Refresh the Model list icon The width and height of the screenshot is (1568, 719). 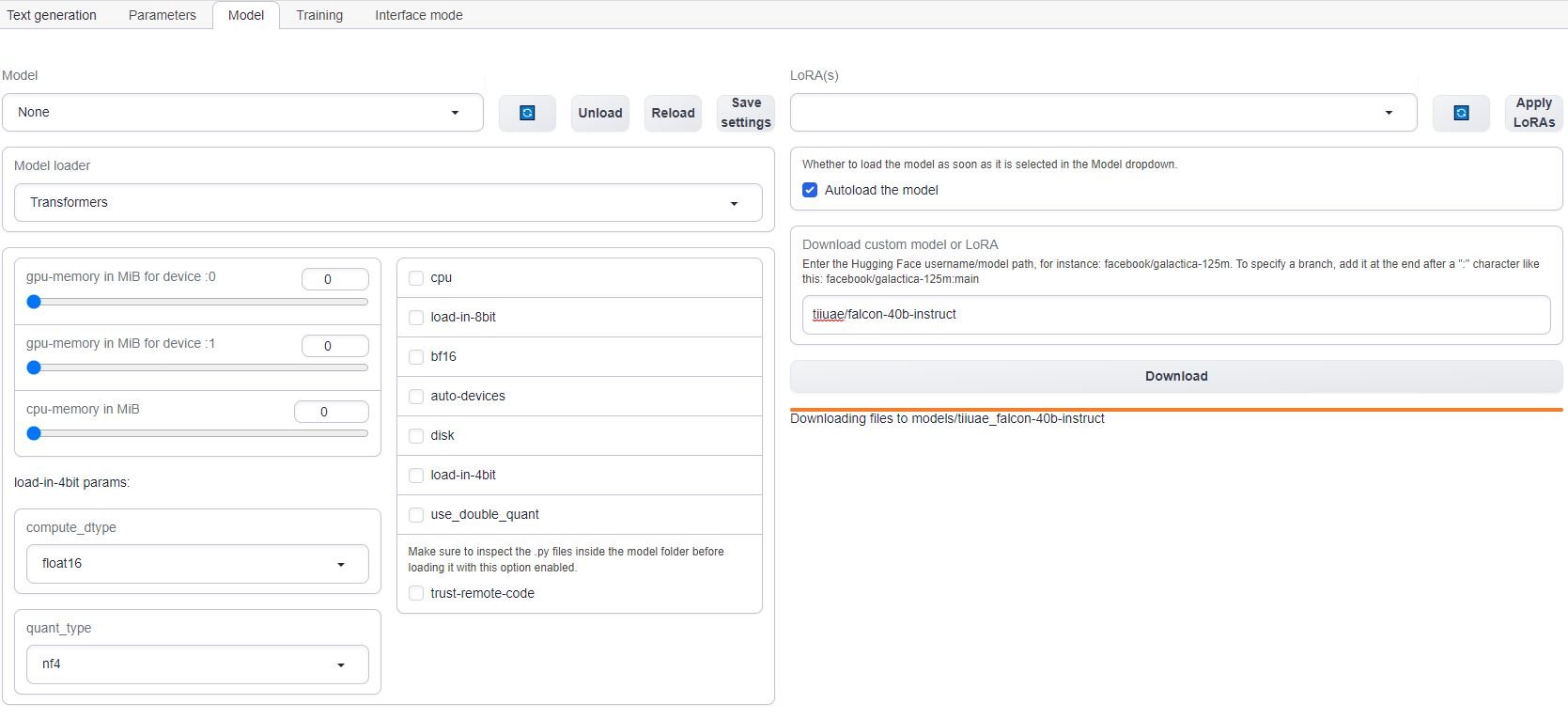coord(527,113)
